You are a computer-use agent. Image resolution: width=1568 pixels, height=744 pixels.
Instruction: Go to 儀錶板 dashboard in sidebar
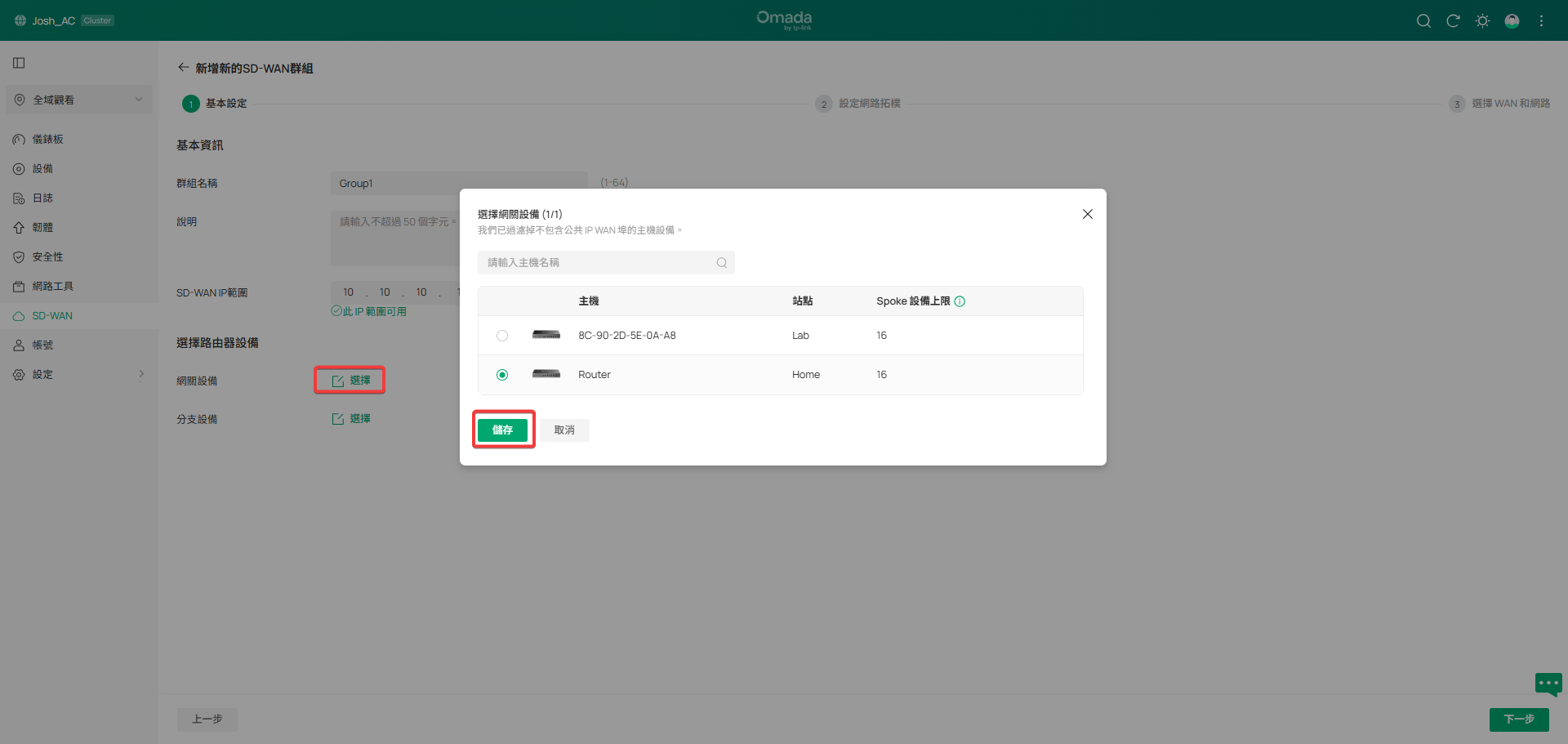point(47,140)
